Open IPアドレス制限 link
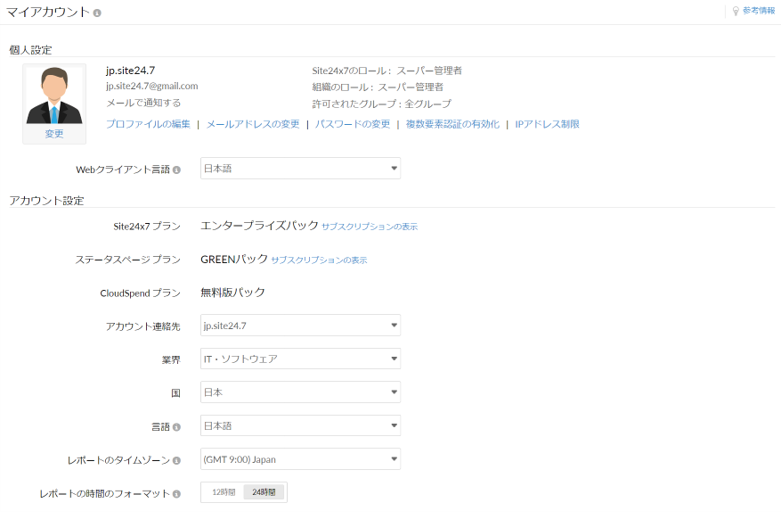The height and width of the screenshot is (512, 781). tap(547, 124)
